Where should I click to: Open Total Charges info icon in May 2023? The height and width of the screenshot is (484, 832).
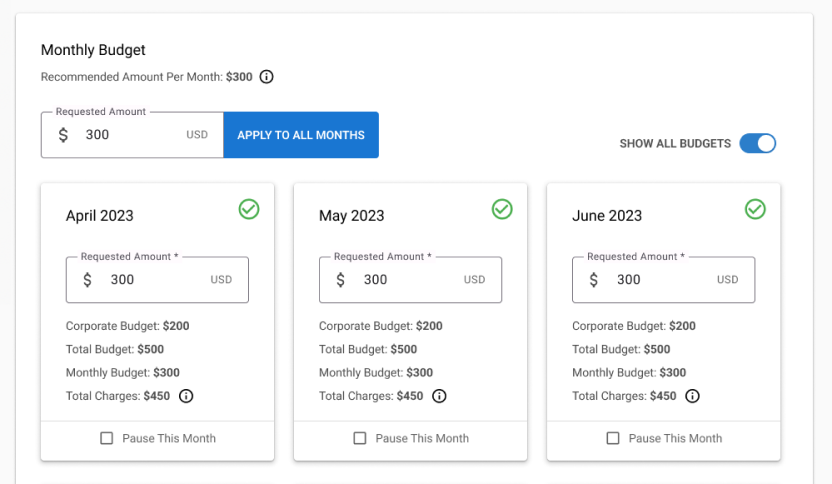point(439,396)
